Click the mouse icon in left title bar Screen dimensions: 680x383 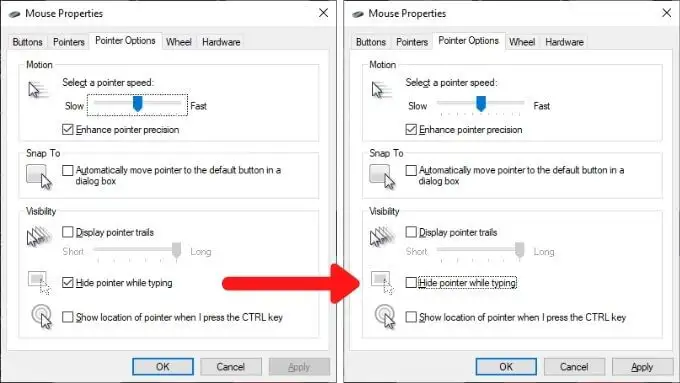tap(15, 14)
